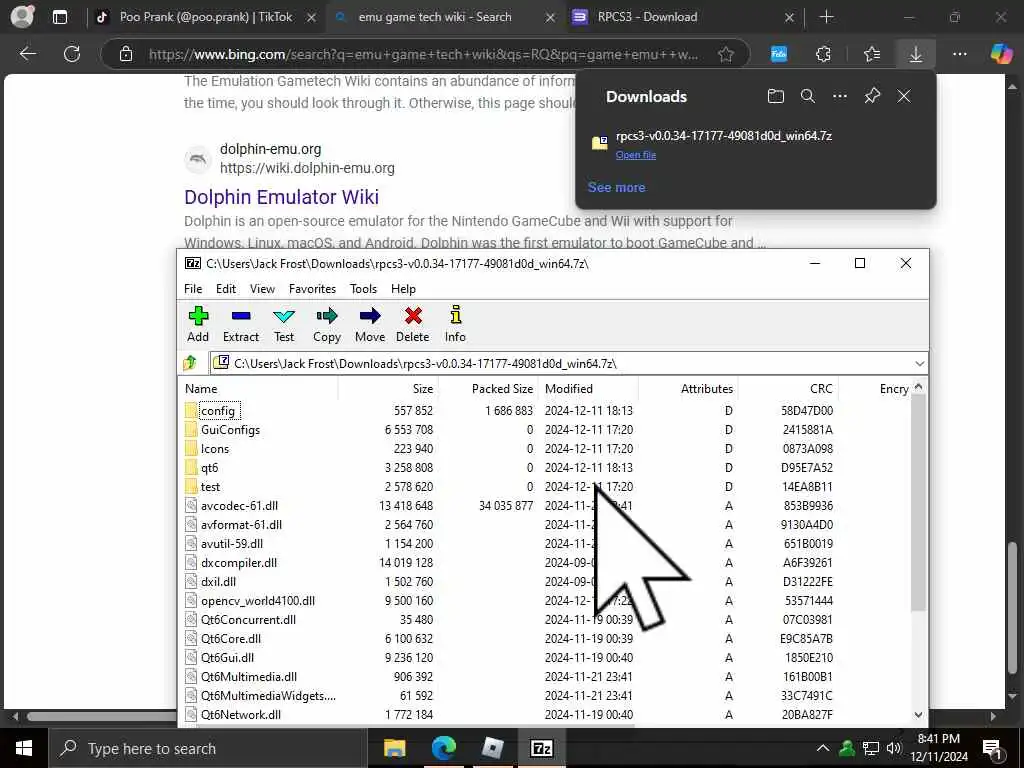
Task: Click the browser address bar URL
Action: (423, 54)
